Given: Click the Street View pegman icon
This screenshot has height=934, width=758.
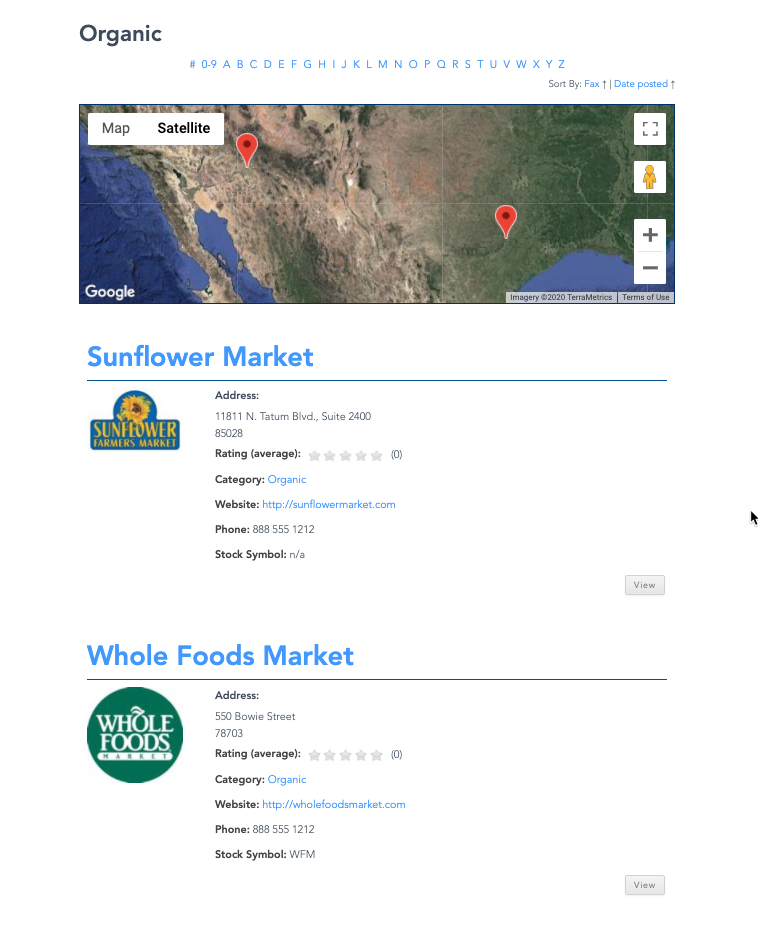Looking at the screenshot, I should [x=650, y=177].
